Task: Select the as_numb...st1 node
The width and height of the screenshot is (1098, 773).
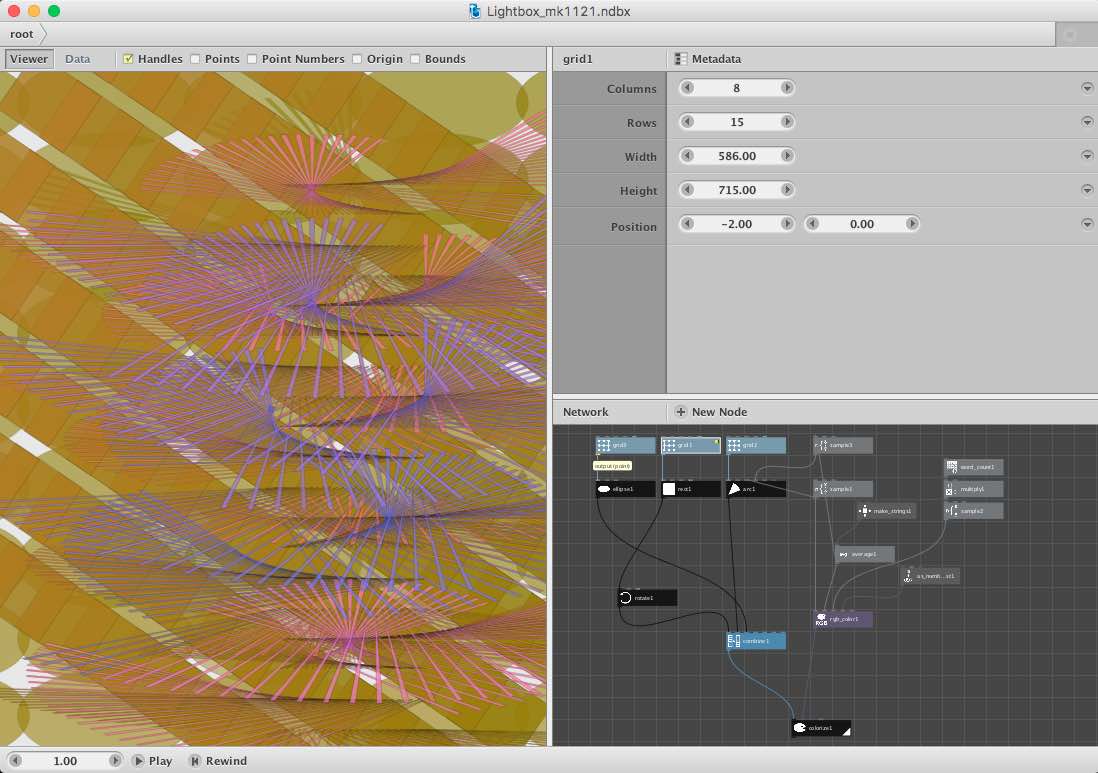Action: pyautogui.click(x=930, y=576)
